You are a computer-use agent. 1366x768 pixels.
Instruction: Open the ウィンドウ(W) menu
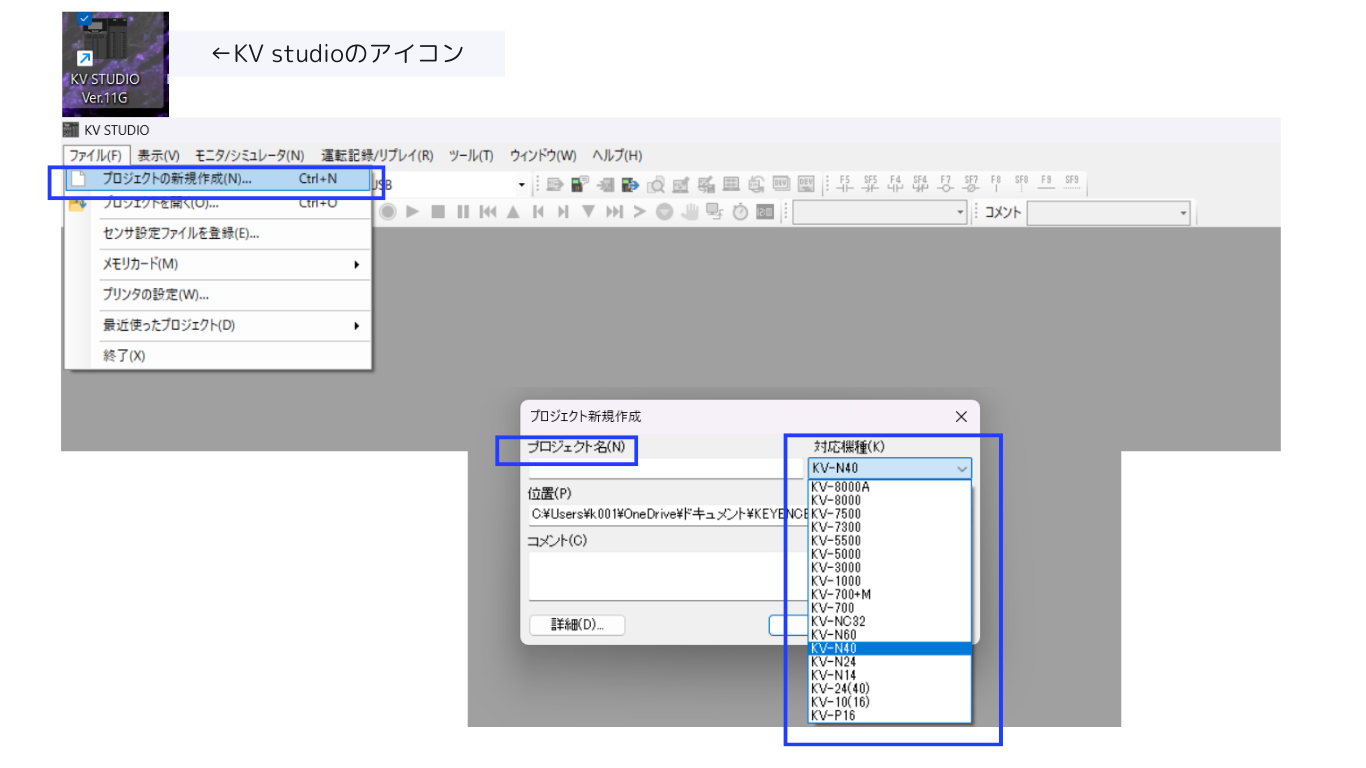click(x=543, y=155)
